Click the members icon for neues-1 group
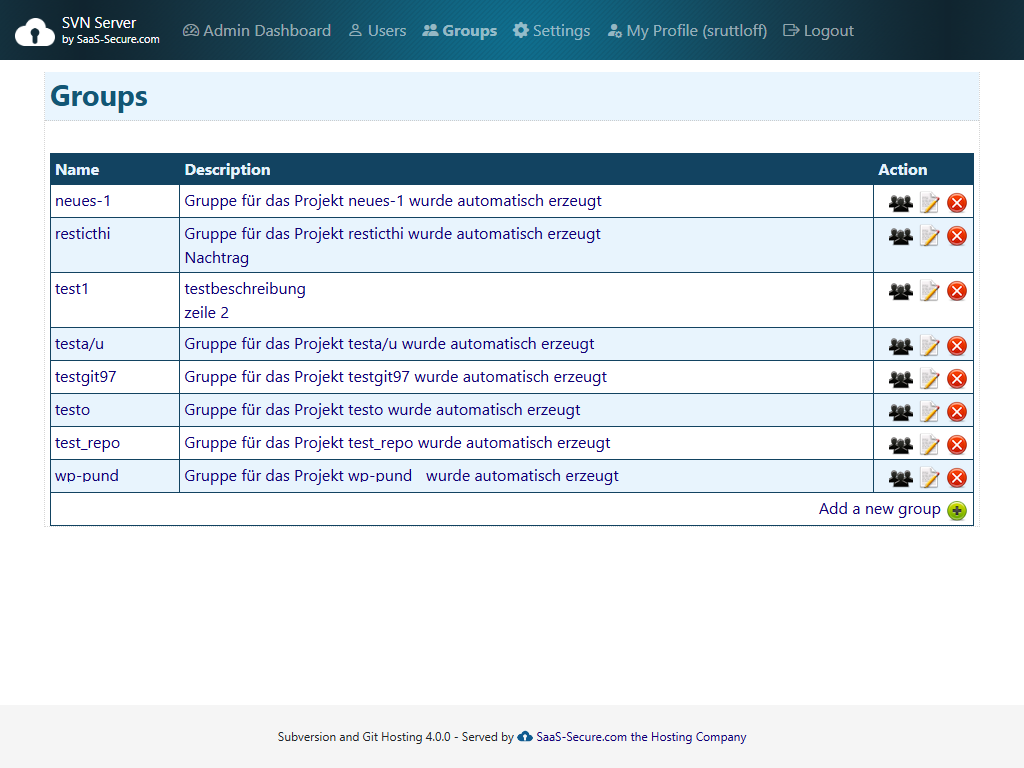Viewport: 1024px width, 768px height. (x=900, y=203)
